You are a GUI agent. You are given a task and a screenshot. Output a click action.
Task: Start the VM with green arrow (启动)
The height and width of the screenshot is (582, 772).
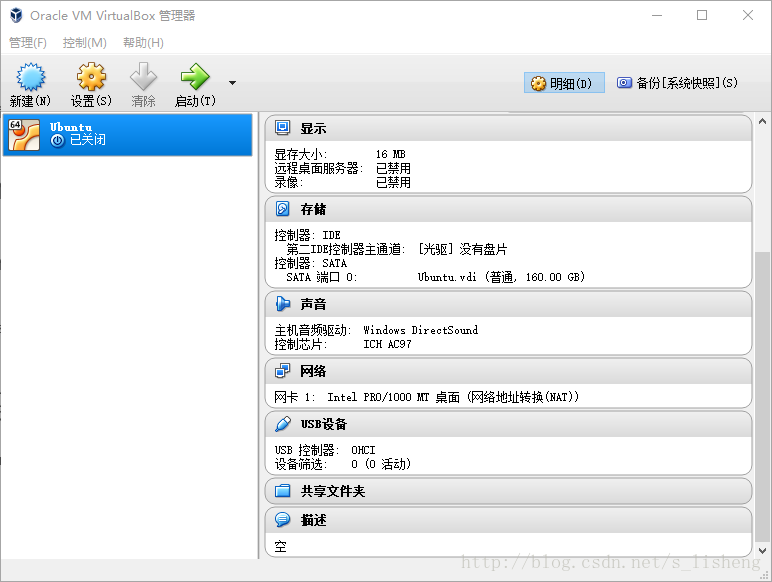pyautogui.click(x=195, y=77)
